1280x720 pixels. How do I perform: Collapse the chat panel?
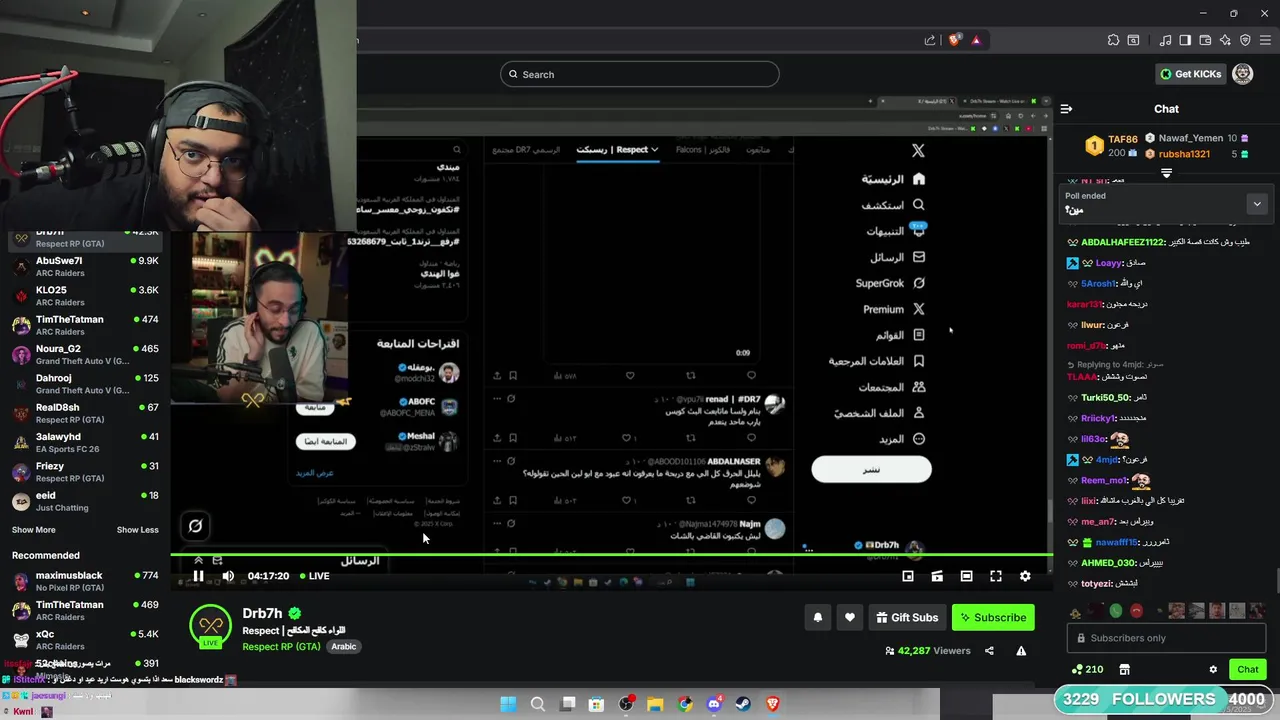(x=1066, y=109)
